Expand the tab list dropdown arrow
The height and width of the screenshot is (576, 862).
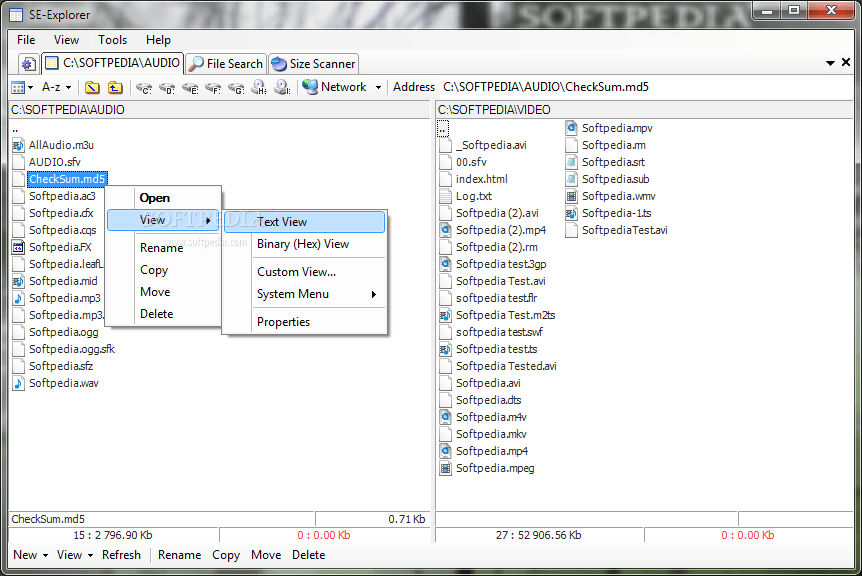pos(830,63)
